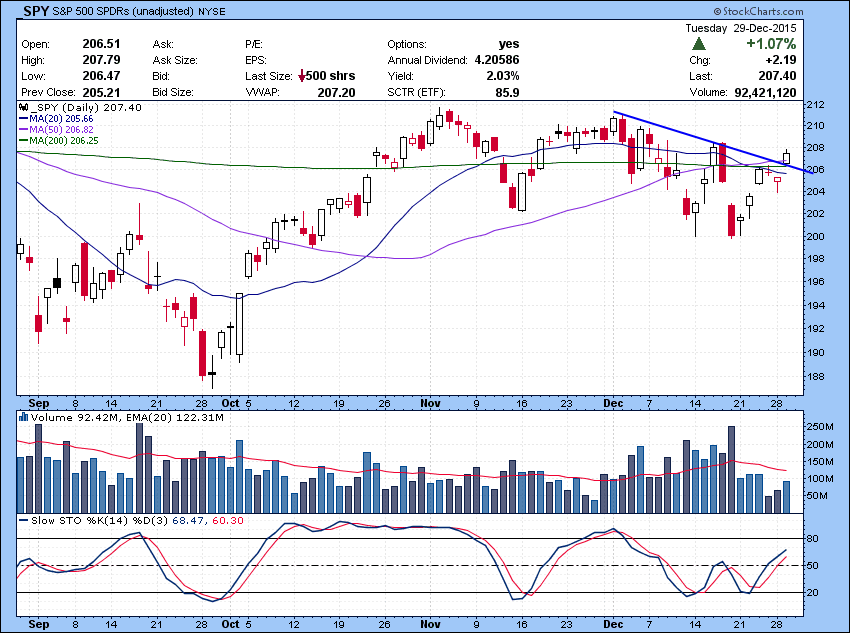850x633 pixels.
Task: Click the tallest December volume bar
Action: pos(731,469)
